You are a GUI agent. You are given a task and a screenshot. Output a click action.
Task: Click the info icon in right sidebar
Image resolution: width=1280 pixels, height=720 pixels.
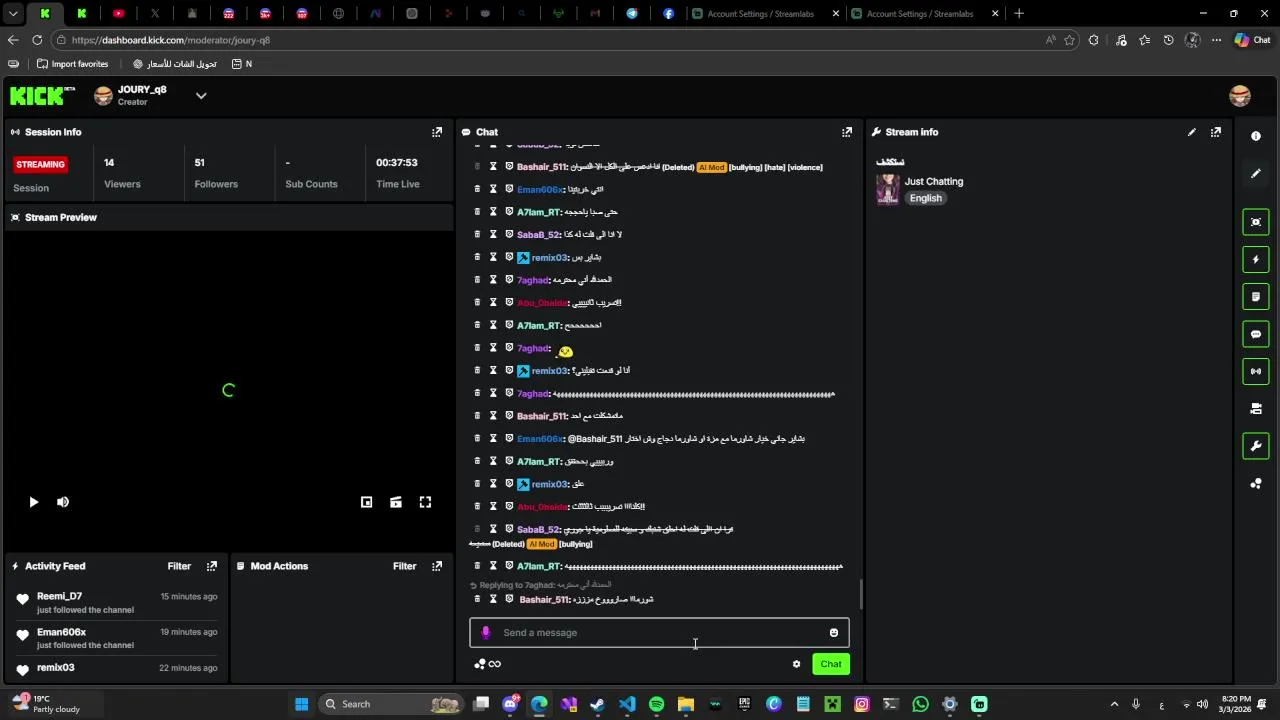1256,136
